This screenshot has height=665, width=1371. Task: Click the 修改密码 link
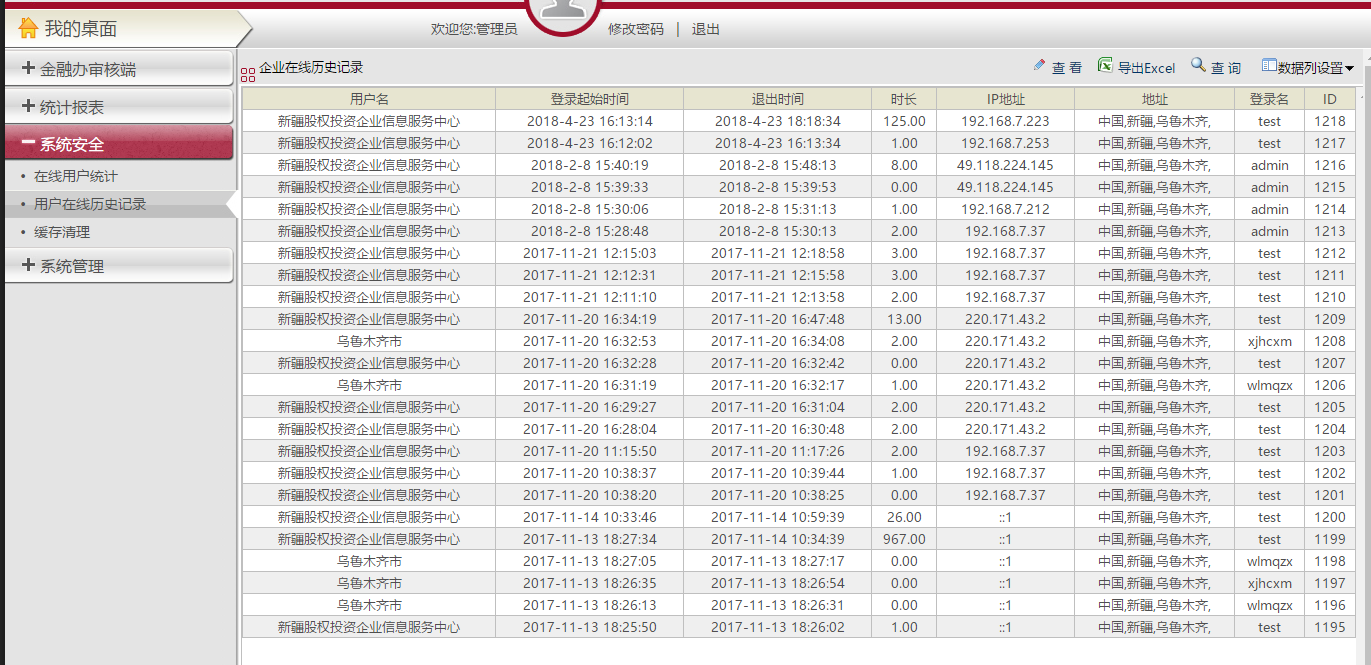coord(635,29)
